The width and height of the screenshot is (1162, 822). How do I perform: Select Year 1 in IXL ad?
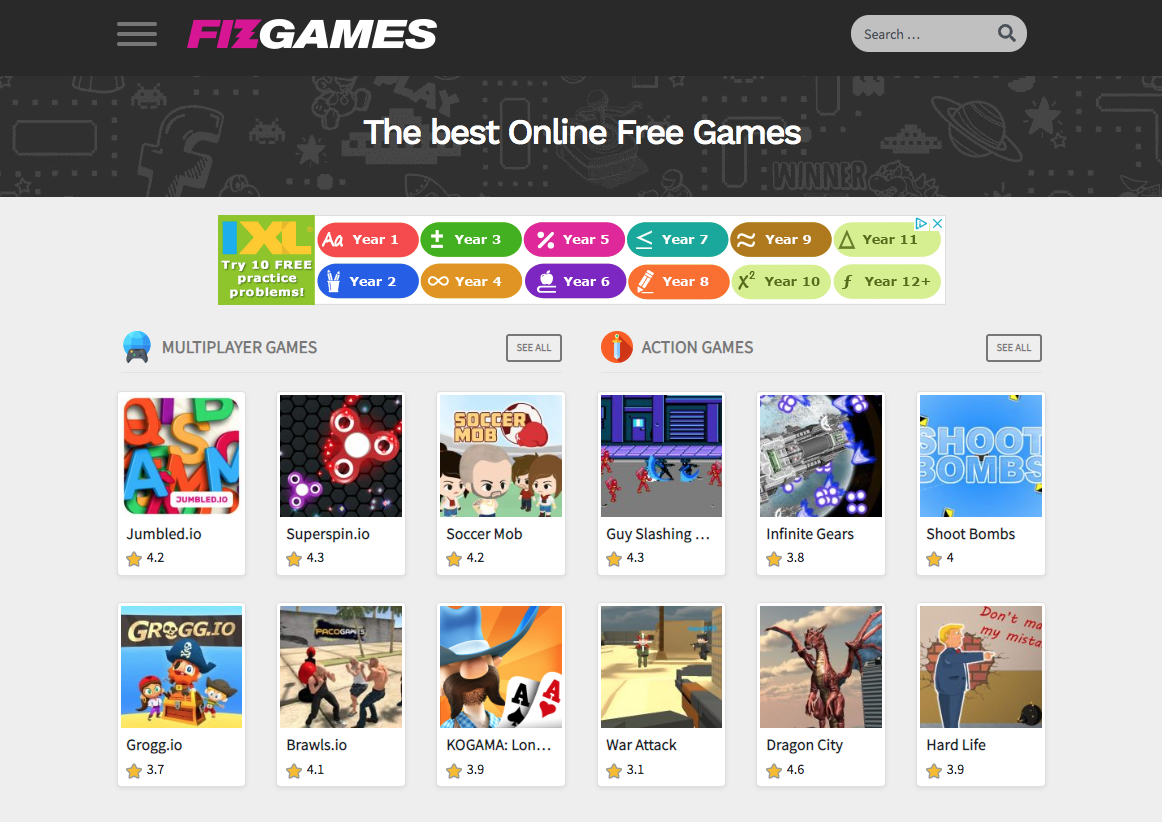(368, 239)
